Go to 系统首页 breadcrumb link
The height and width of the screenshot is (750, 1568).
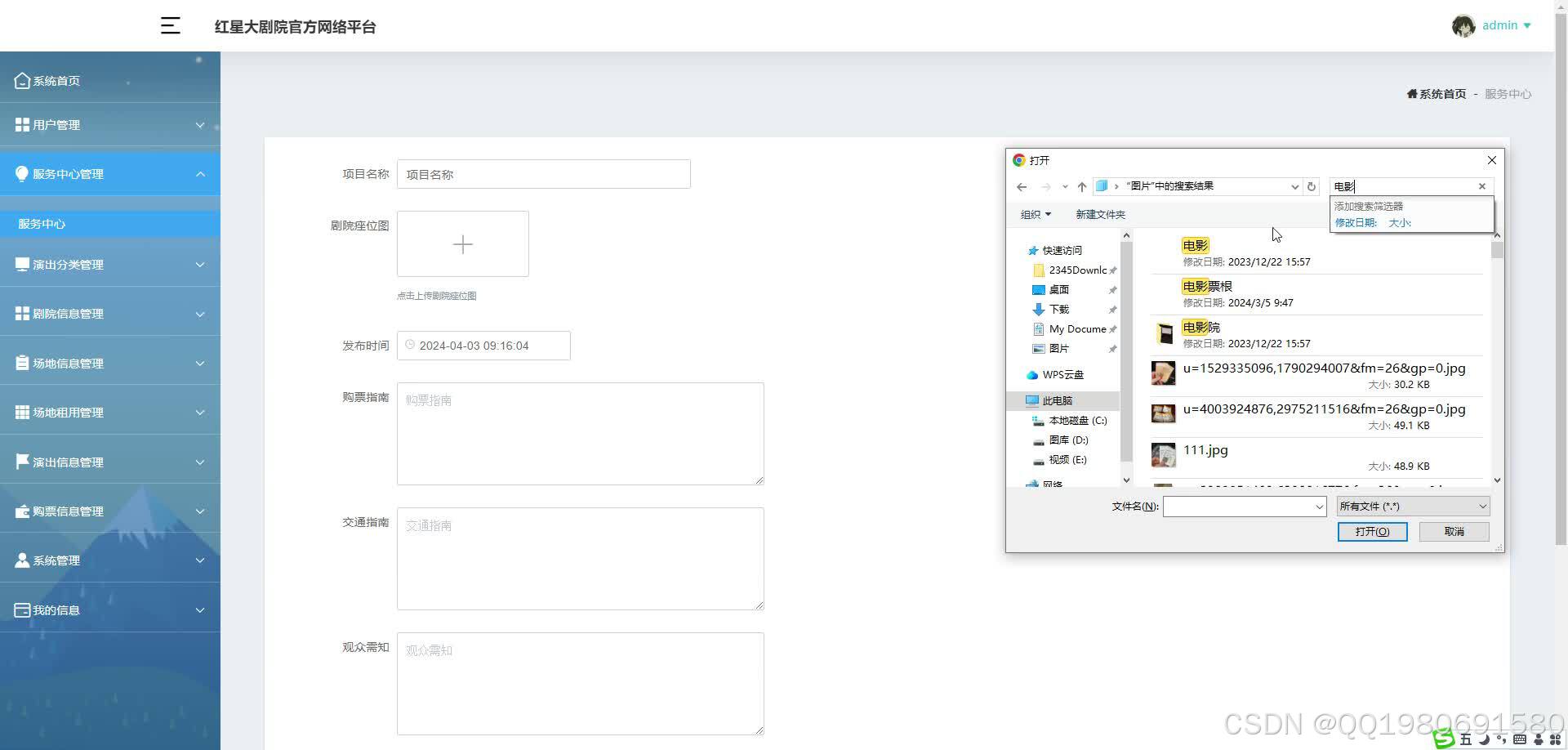click(x=1437, y=94)
